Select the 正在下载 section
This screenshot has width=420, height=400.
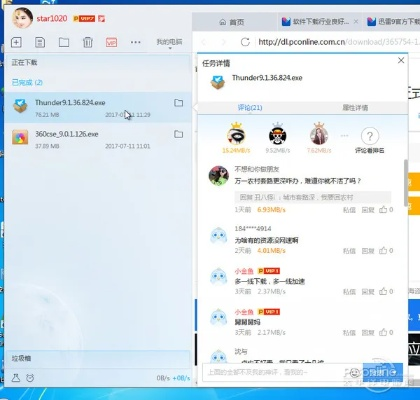coord(98,63)
